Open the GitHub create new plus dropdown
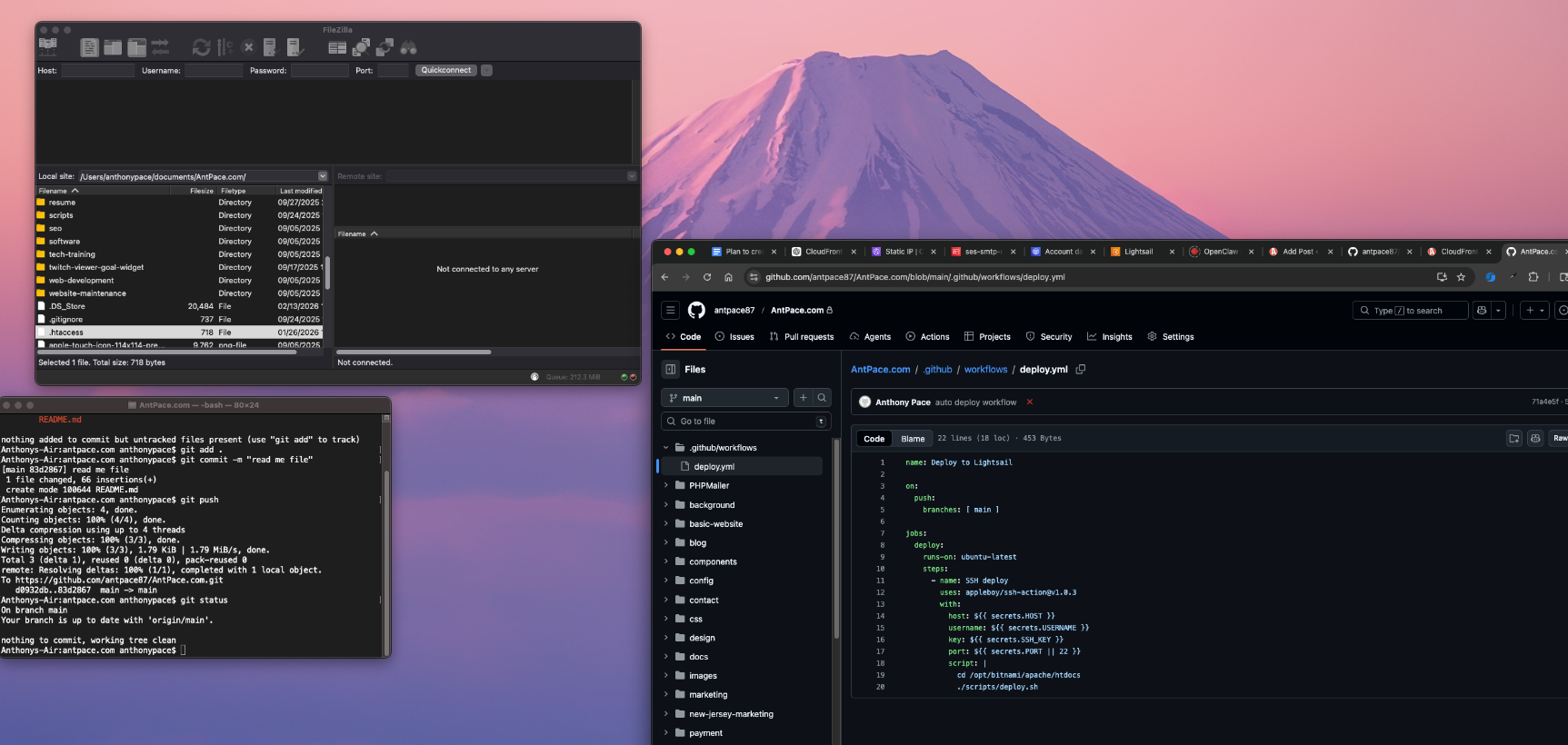 click(1534, 311)
